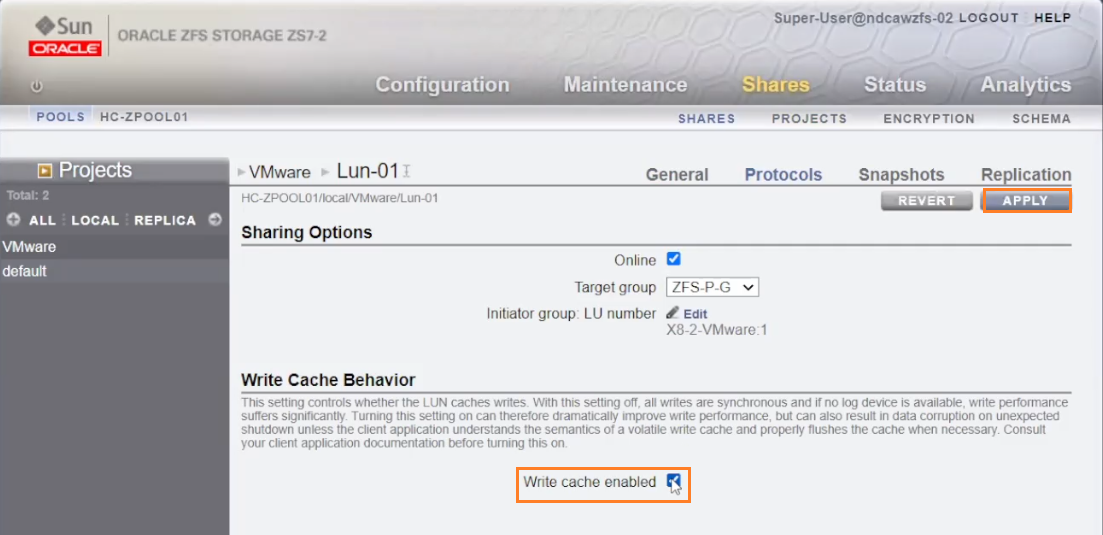Click the Total: 2 label
The height and width of the screenshot is (535, 1103).
tap(27, 195)
